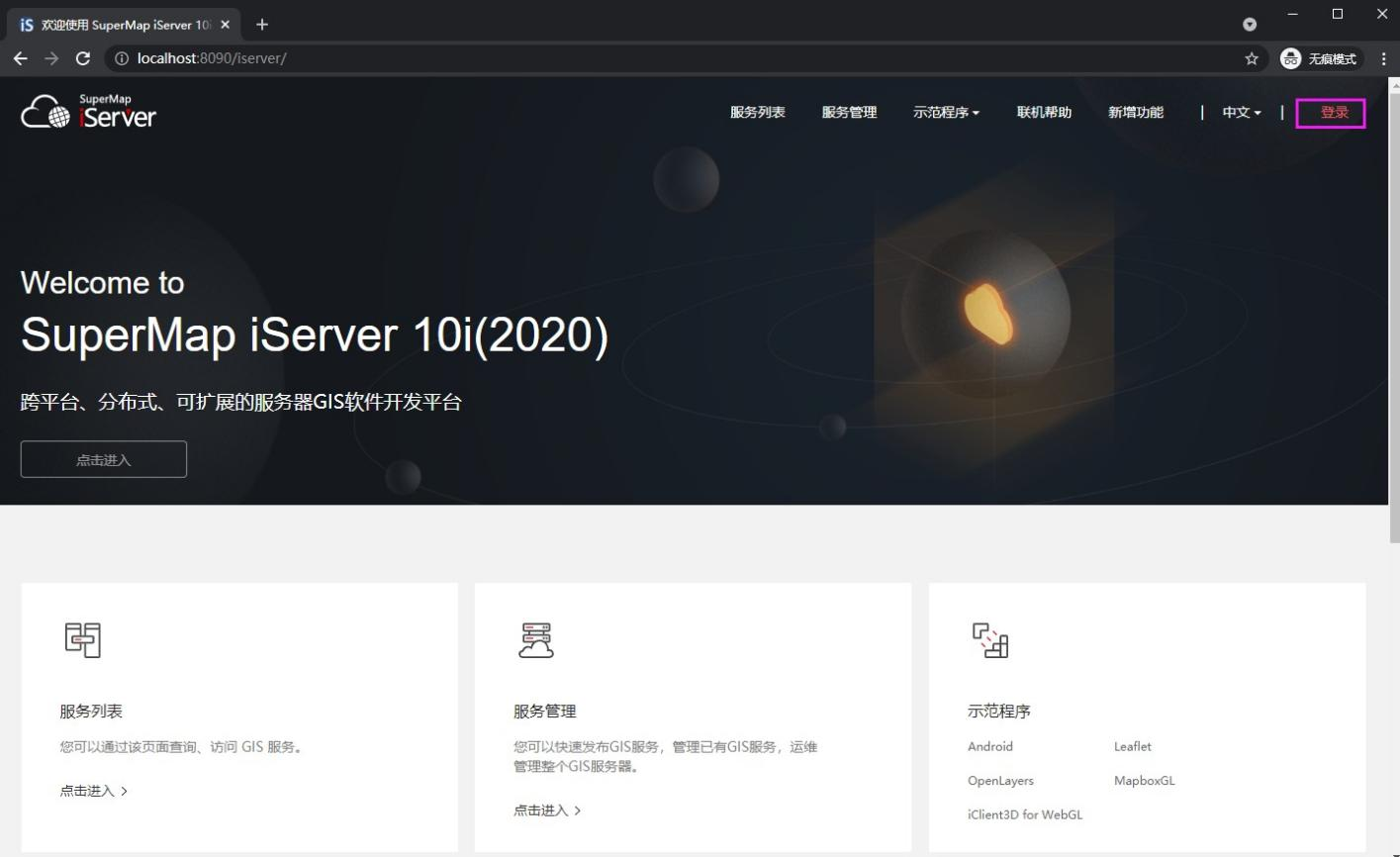The width and height of the screenshot is (1400, 857).
Task: Click the incognito 无痕模式 indicator
Action: [1321, 58]
